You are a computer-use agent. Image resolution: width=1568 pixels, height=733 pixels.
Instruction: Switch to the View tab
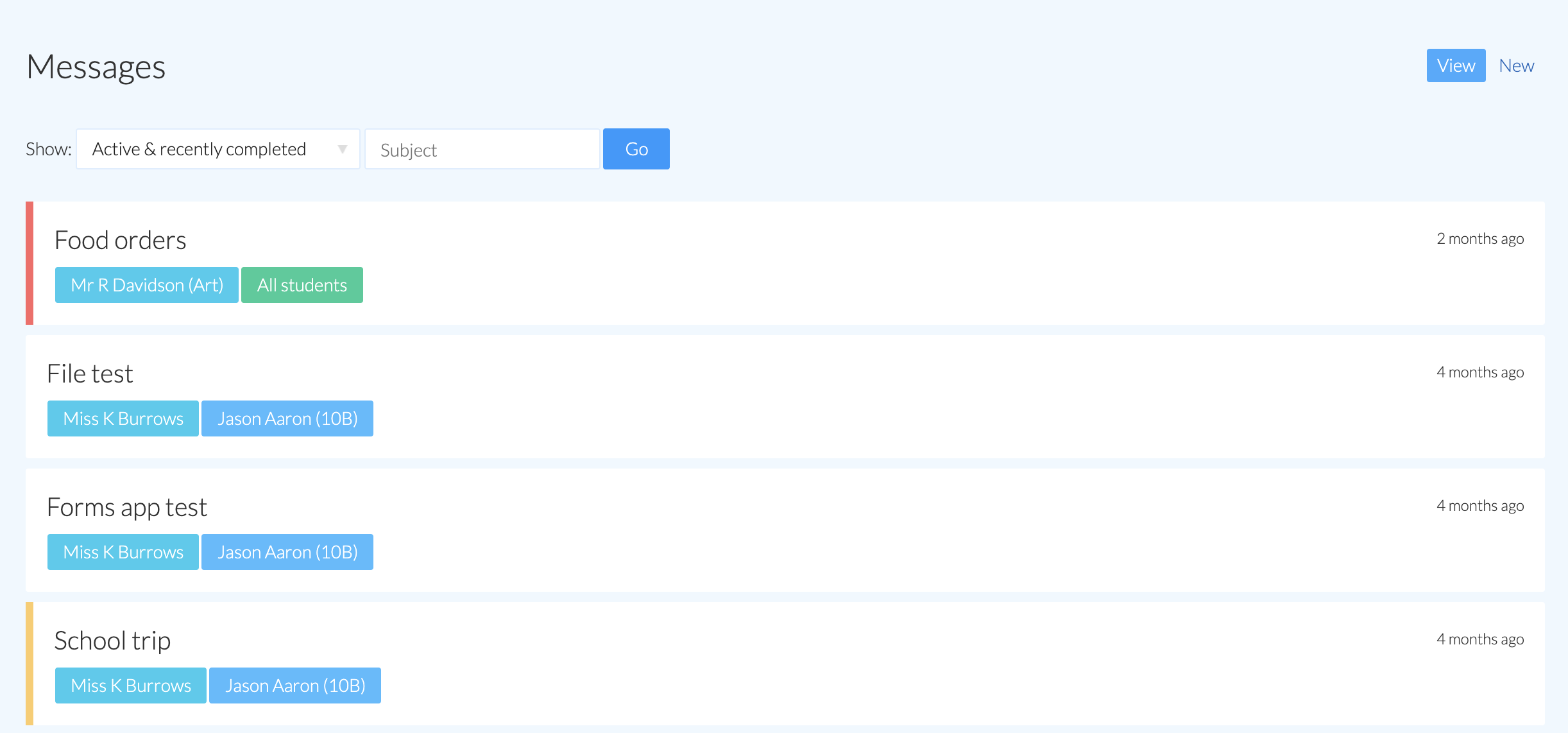[1455, 65]
